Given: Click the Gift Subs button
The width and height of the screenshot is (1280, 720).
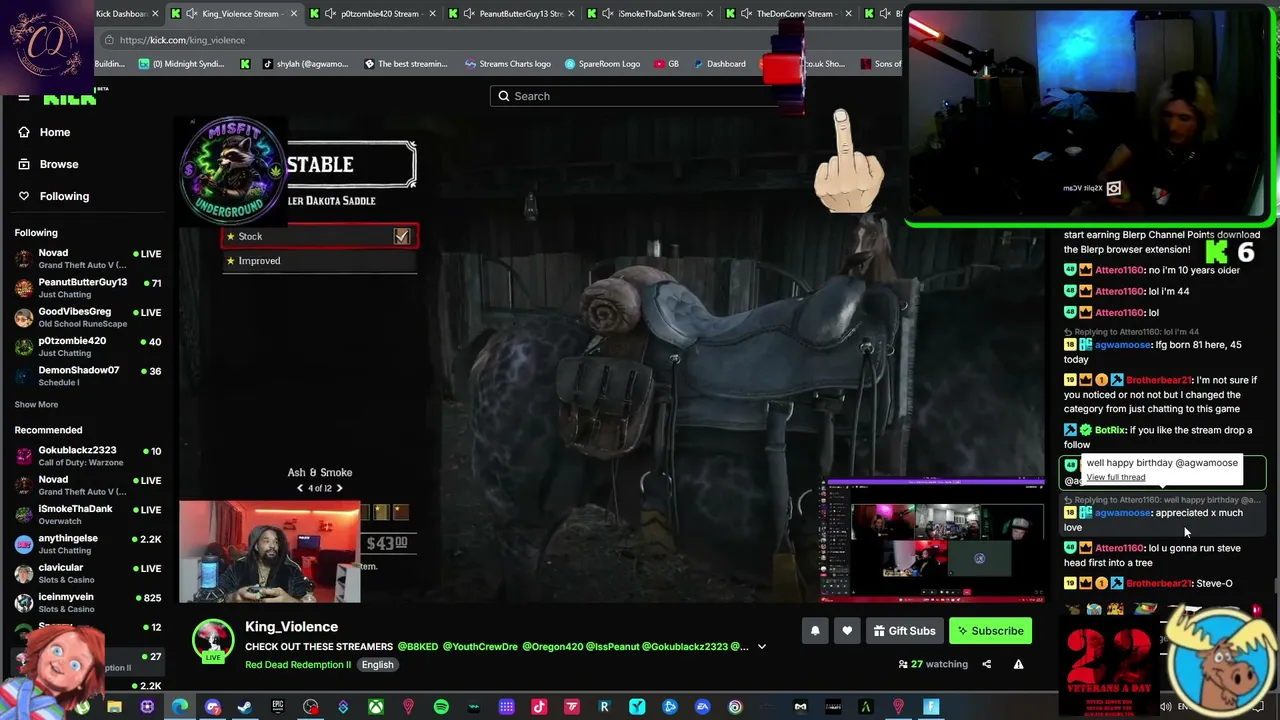Looking at the screenshot, I should tap(904, 631).
